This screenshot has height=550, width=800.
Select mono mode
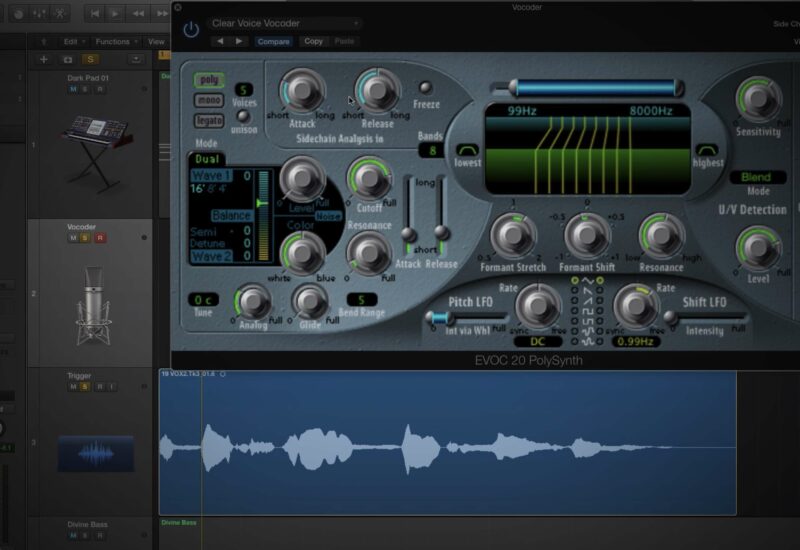click(209, 100)
